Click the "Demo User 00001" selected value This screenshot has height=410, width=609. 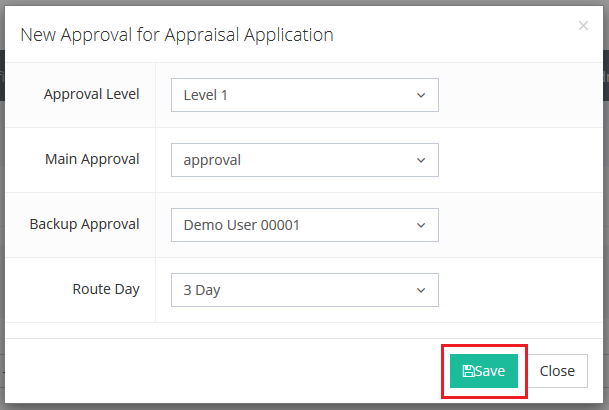pyautogui.click(x=241, y=226)
